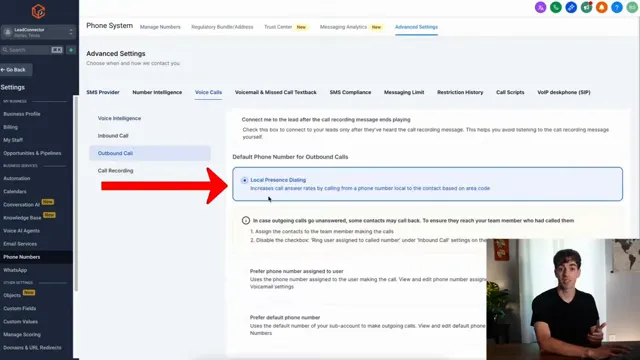
Task: Open the Manage Numbers tab
Action: (160, 27)
